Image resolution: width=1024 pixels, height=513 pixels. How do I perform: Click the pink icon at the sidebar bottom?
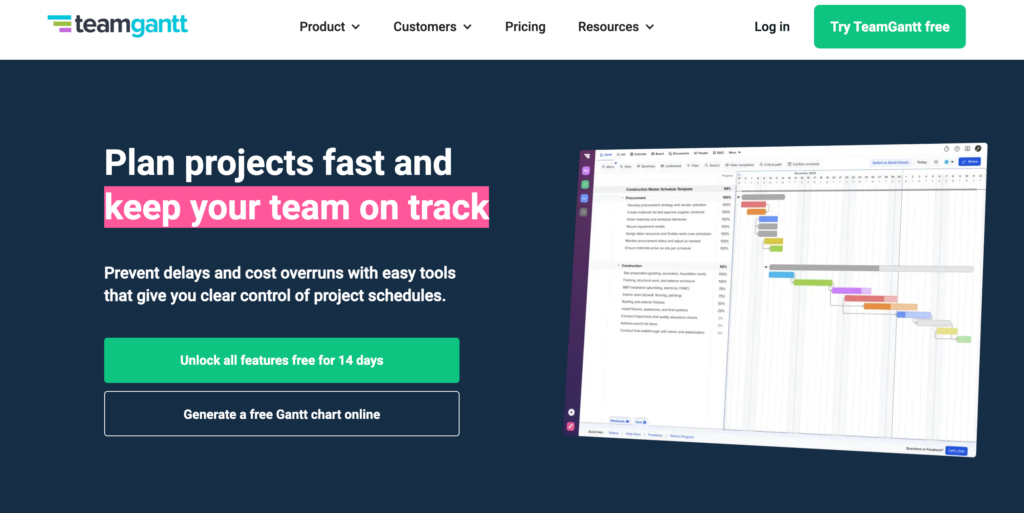tap(571, 426)
